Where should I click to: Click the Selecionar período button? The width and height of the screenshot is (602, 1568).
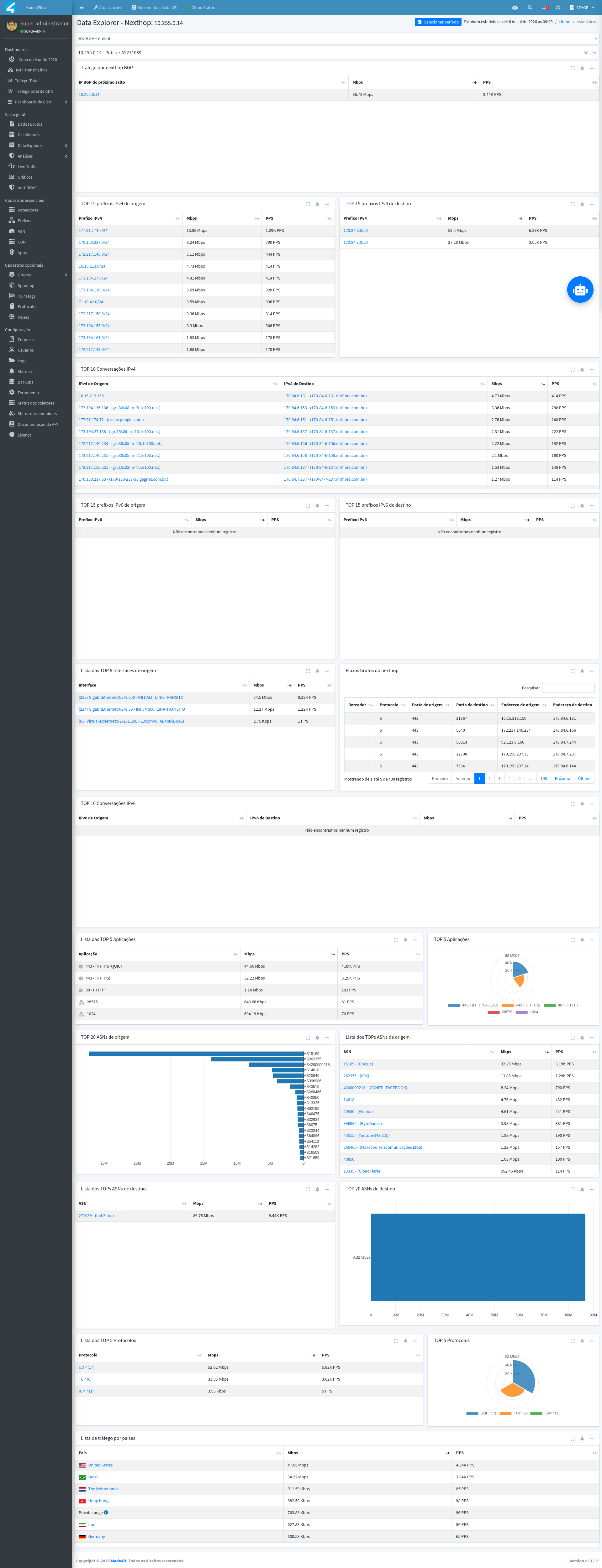point(438,22)
